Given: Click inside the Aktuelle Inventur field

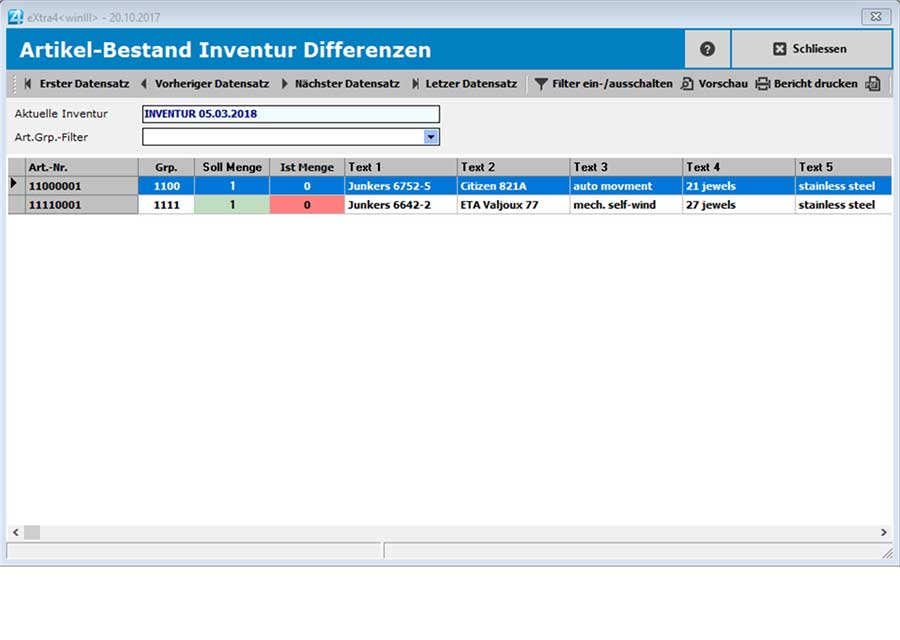Looking at the screenshot, I should pyautogui.click(x=290, y=114).
